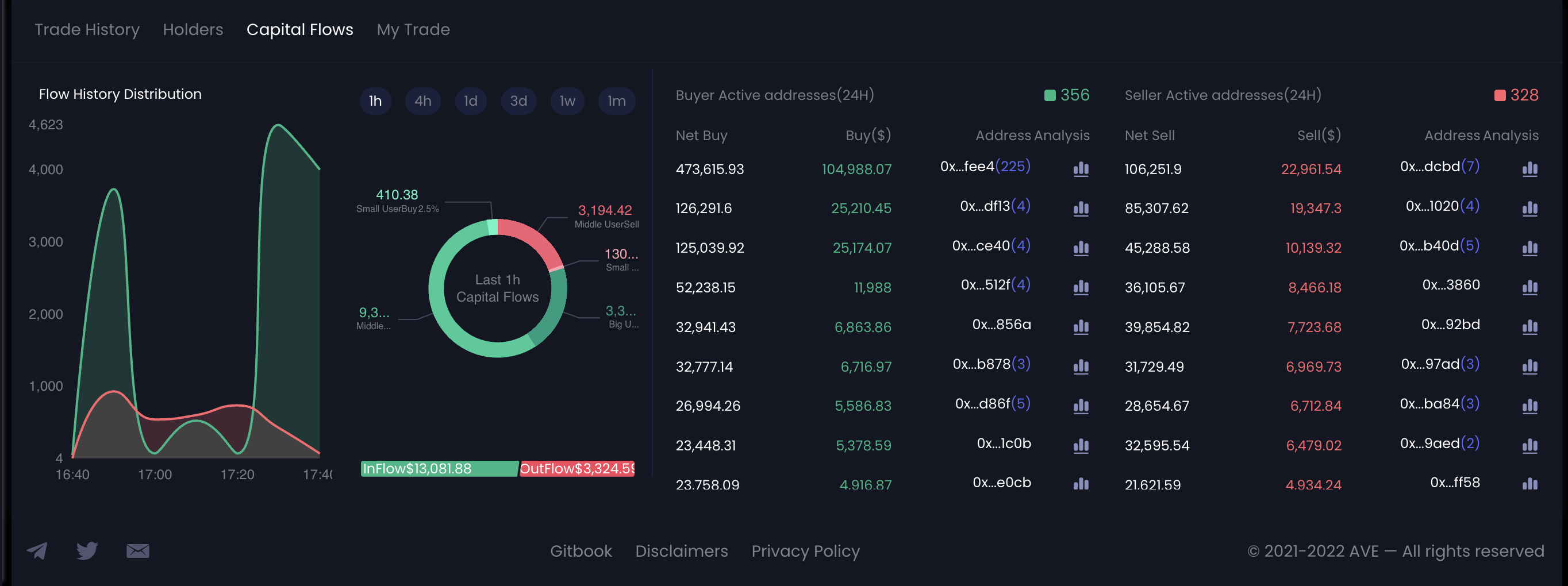
Task: Switch time range to 4h
Action: 422,101
